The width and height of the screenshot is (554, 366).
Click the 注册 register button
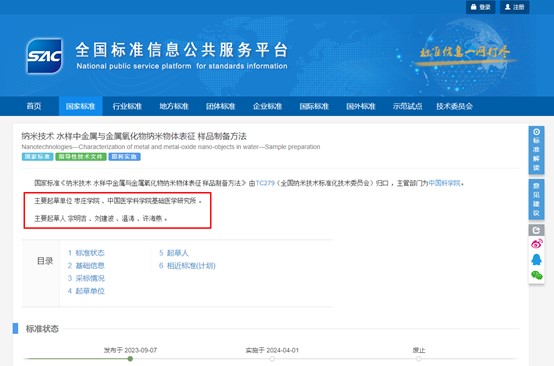(x=514, y=7)
